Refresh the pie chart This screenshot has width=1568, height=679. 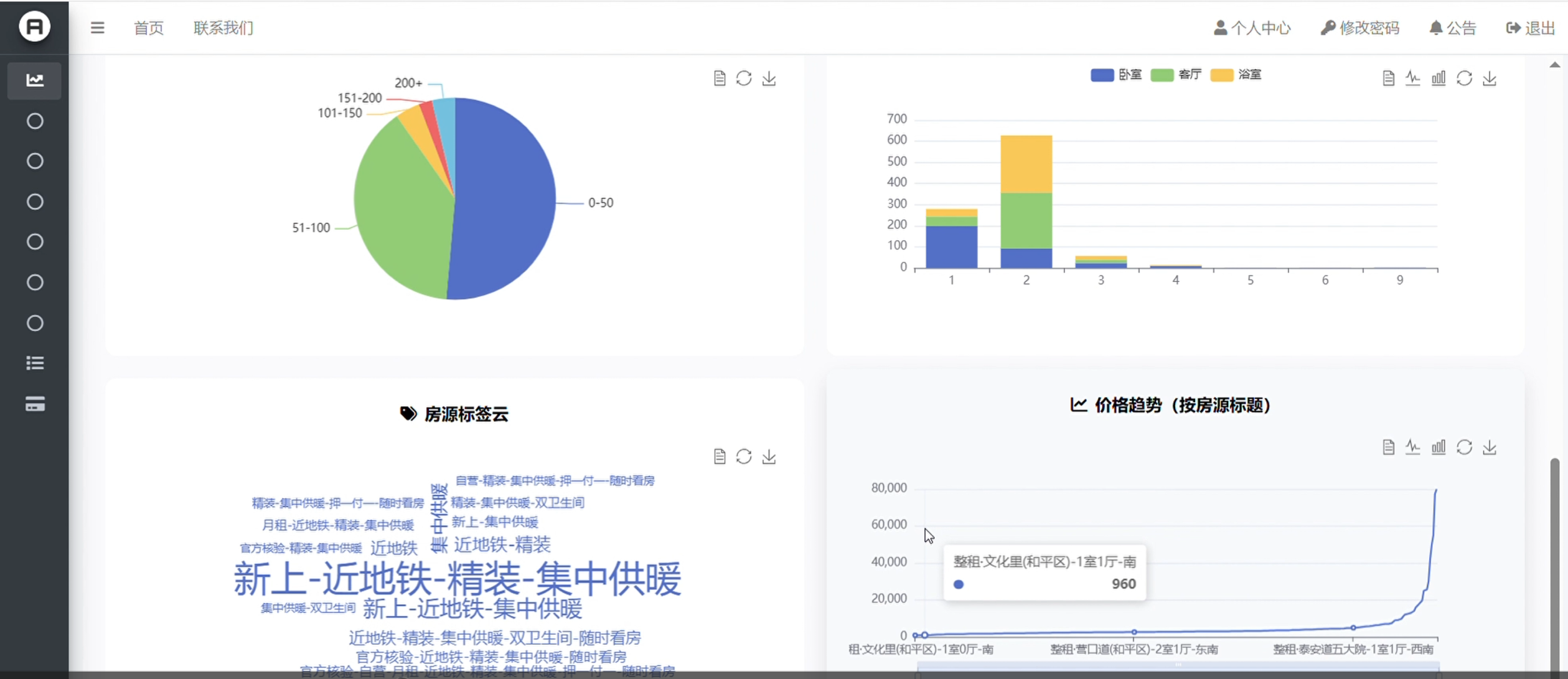click(744, 78)
